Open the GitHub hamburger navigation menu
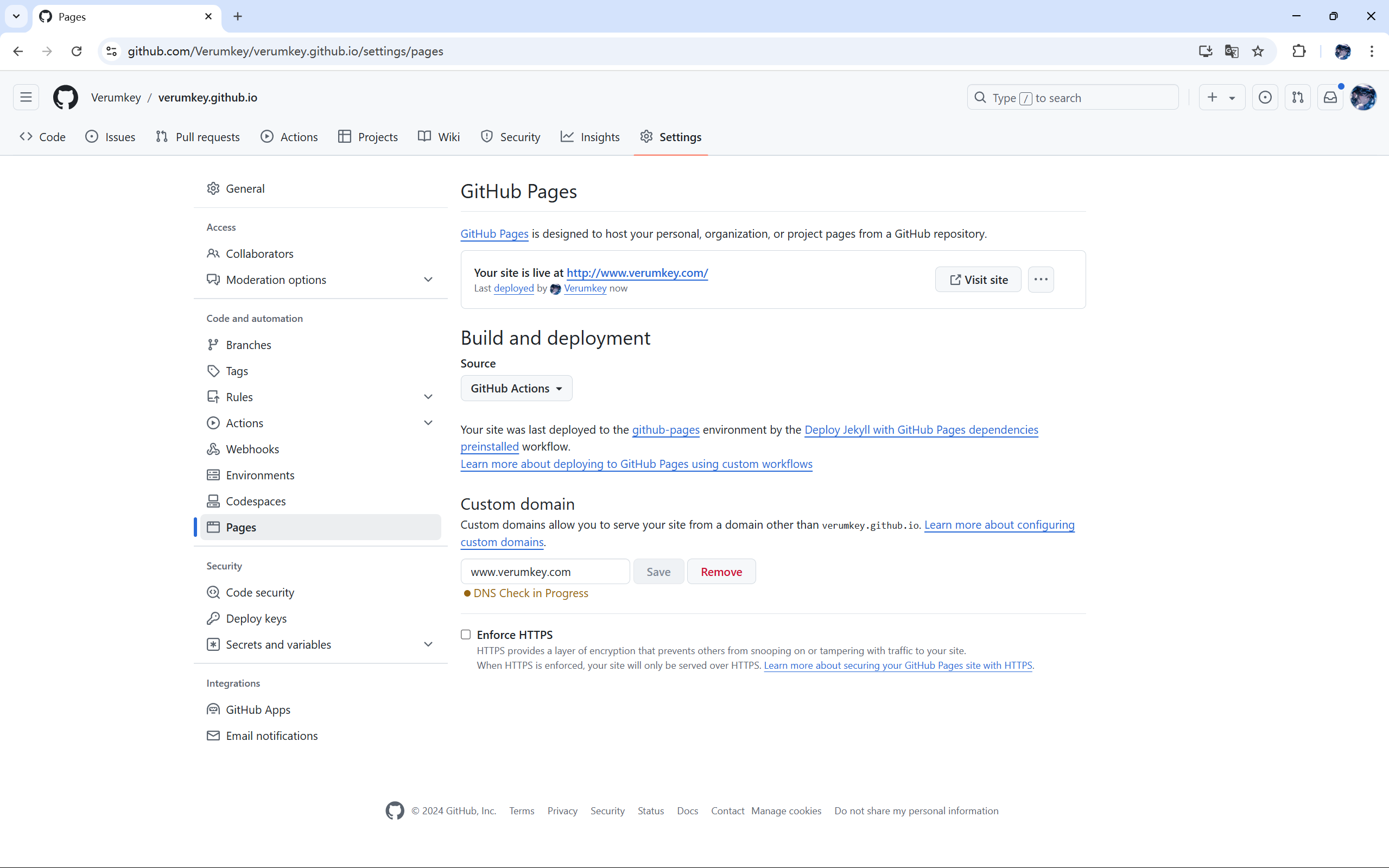The image size is (1389, 868). pos(26,97)
